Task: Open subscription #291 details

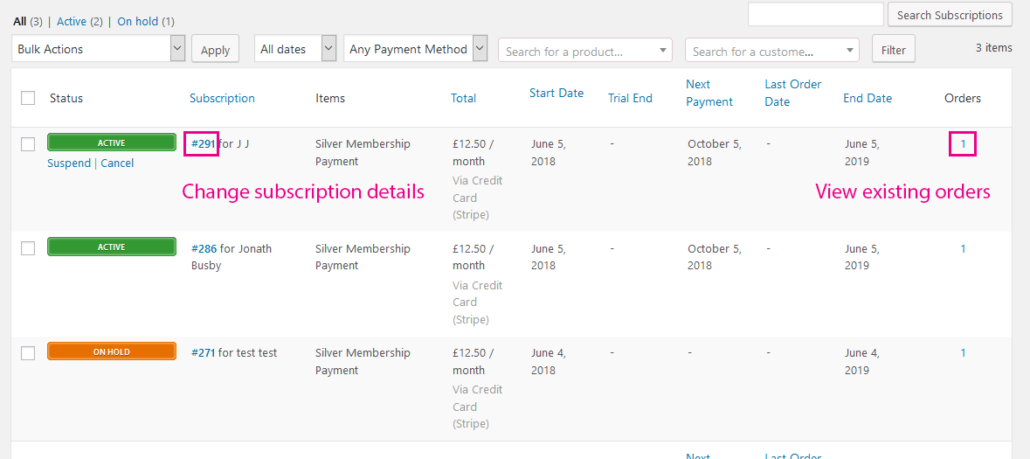Action: click(203, 144)
